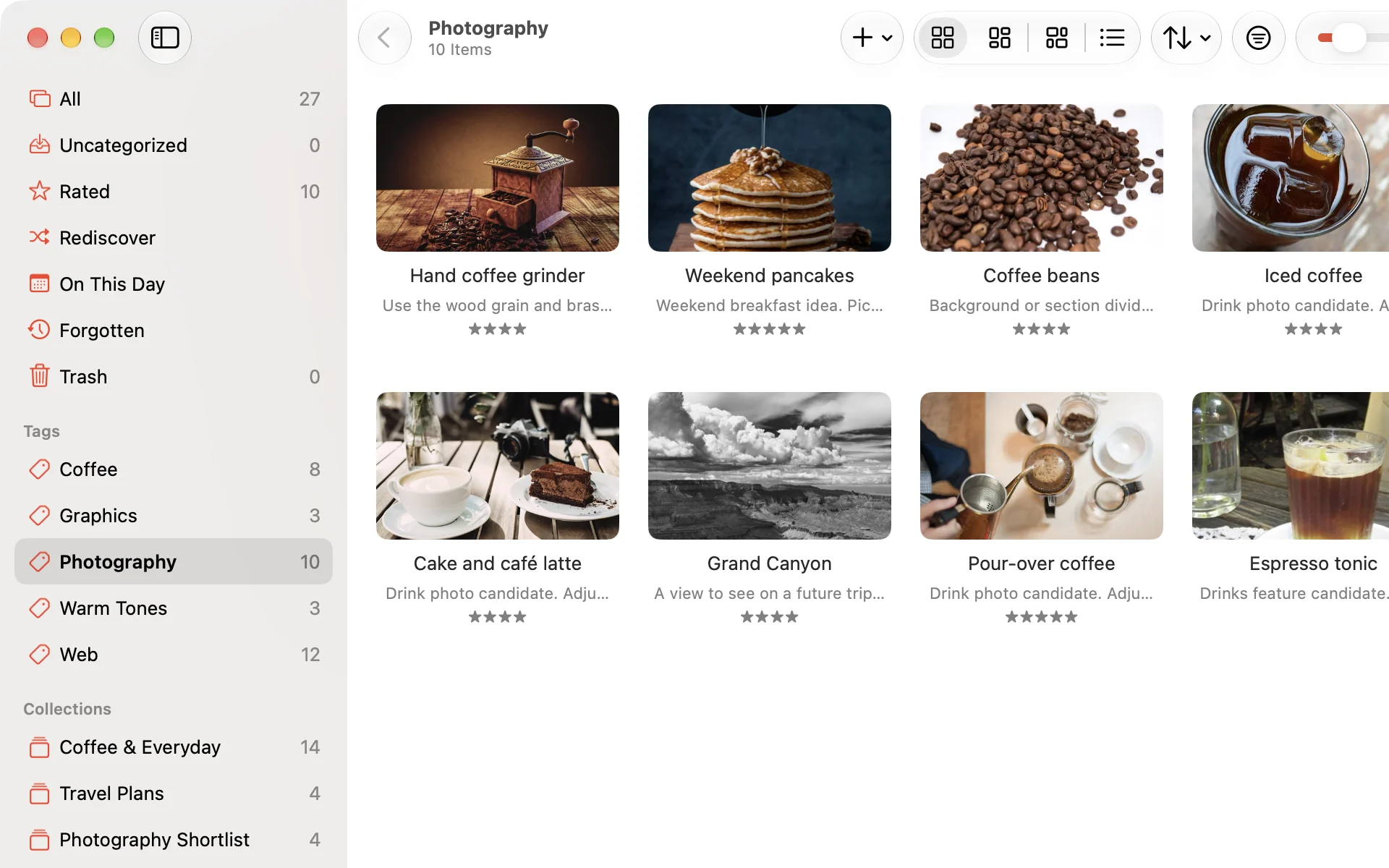Screen dimensions: 1389x868
Task: Select the All library item
Action: (x=174, y=99)
